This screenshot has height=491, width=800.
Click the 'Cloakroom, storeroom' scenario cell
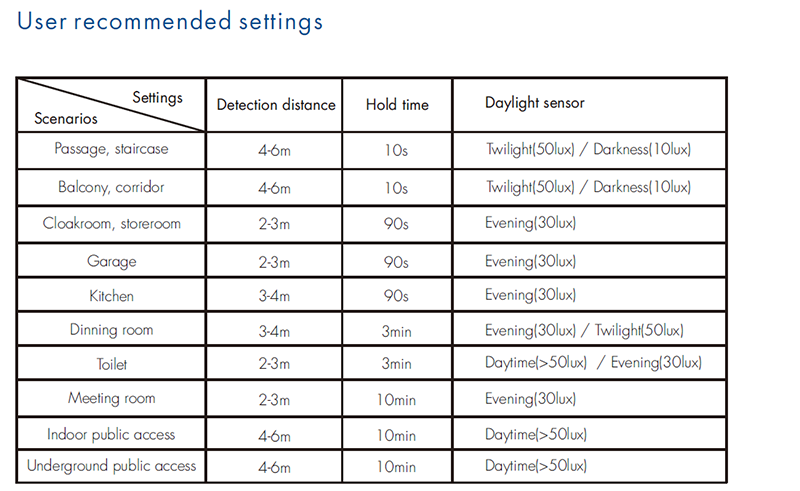111,223
